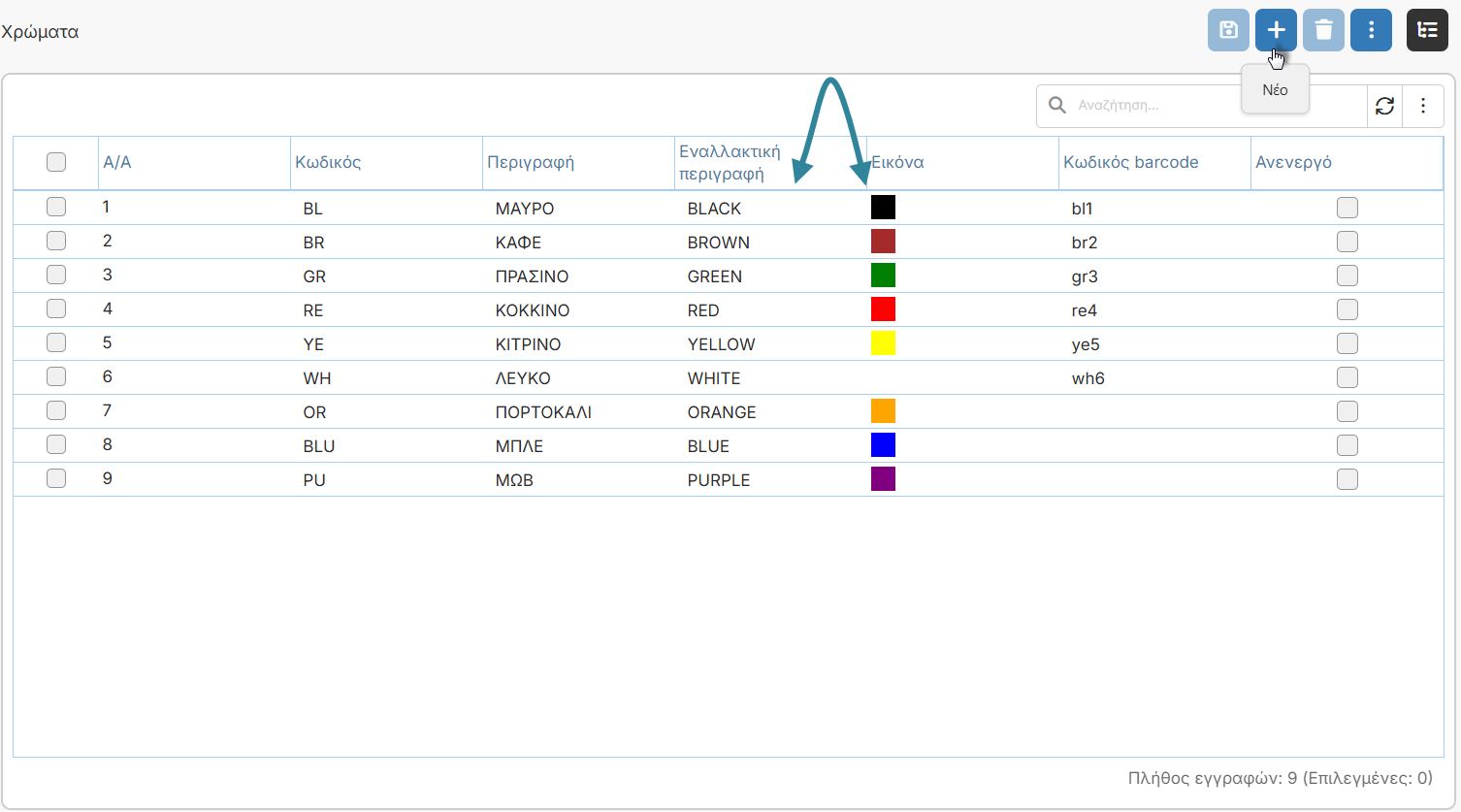Click the save disk icon

(x=1228, y=30)
